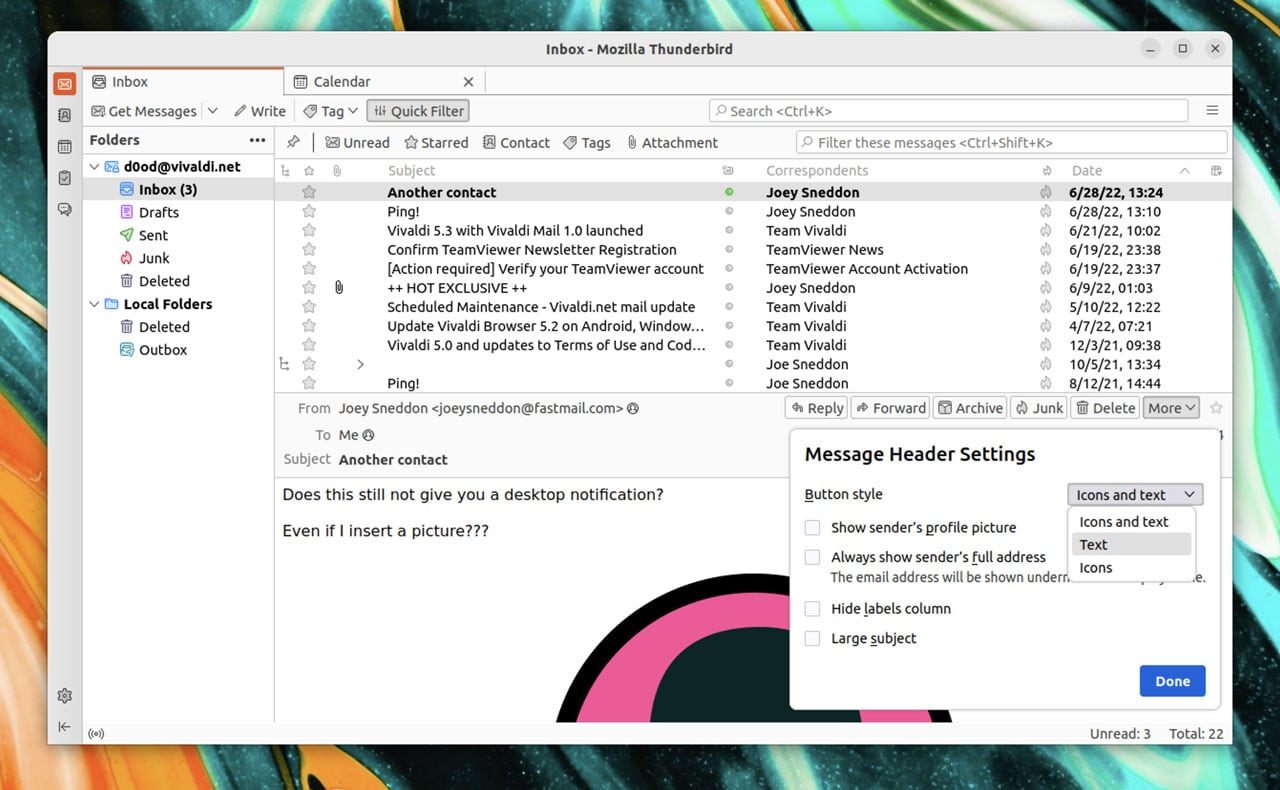
Task: Toggle the Quick Filter button
Action: click(x=417, y=111)
